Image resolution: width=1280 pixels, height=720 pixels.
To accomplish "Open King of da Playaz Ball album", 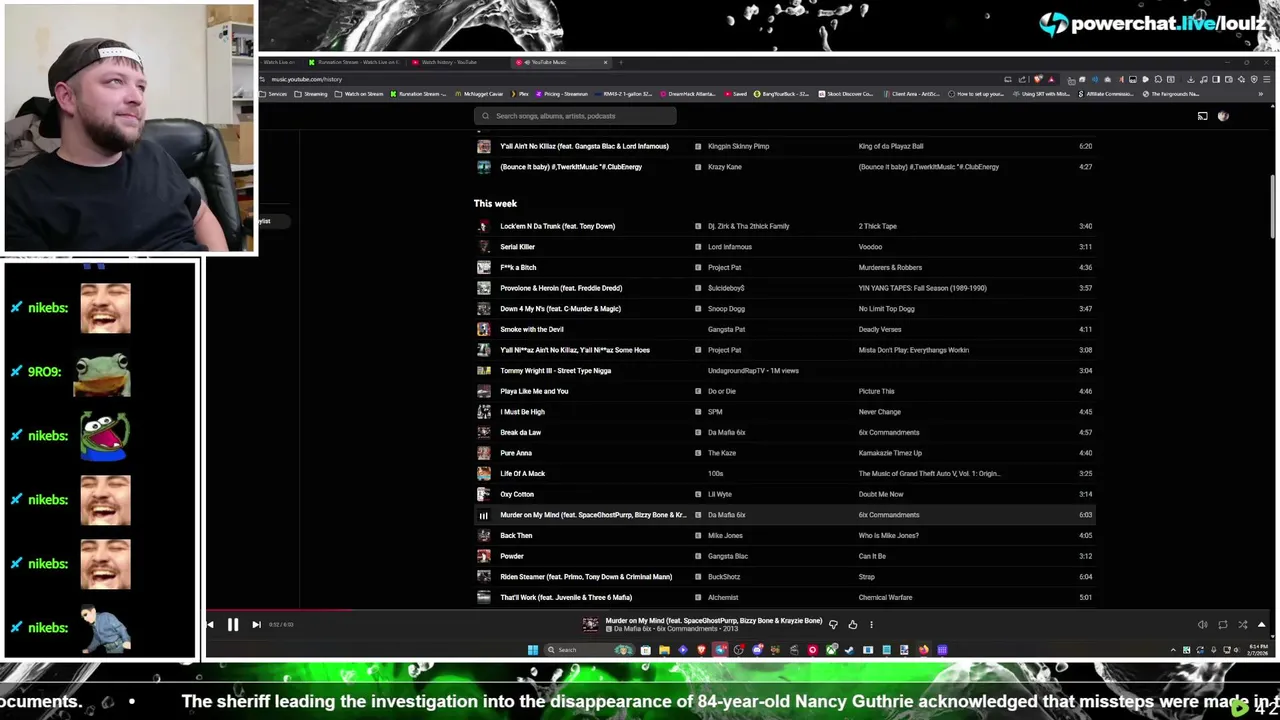I will coord(890,146).
